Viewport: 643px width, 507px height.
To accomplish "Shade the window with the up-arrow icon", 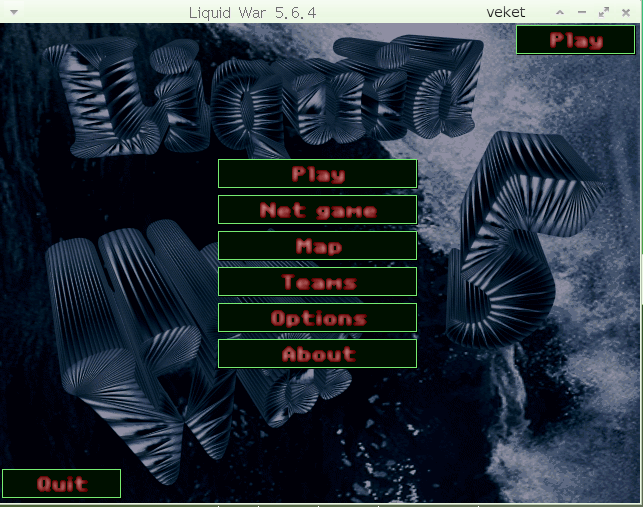I will coord(560,13).
